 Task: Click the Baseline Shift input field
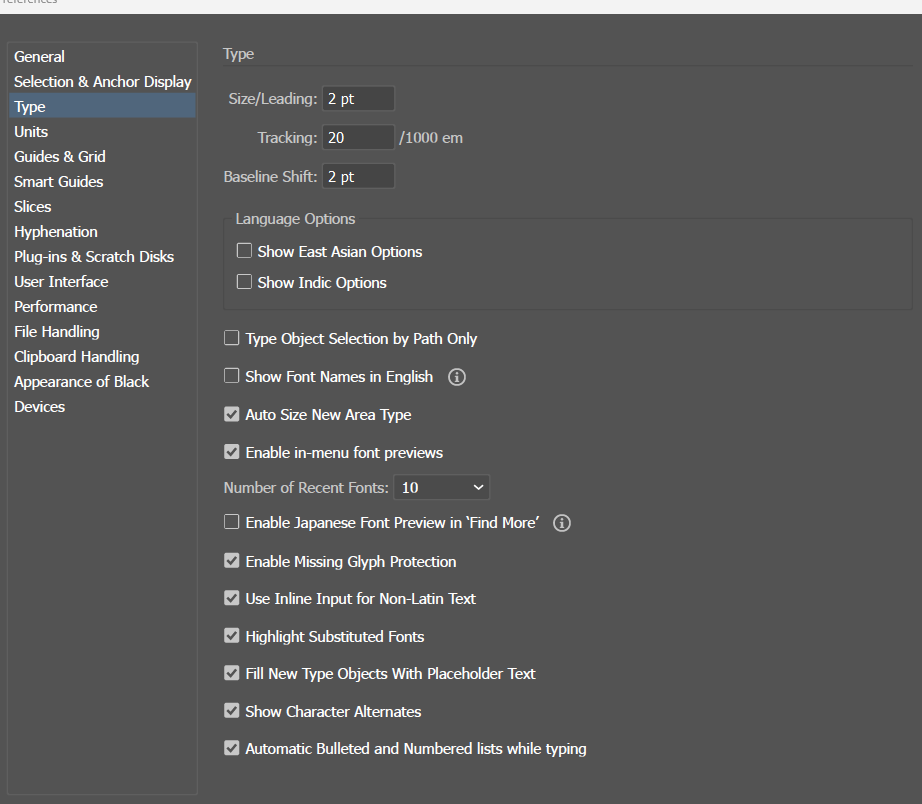[x=358, y=176]
